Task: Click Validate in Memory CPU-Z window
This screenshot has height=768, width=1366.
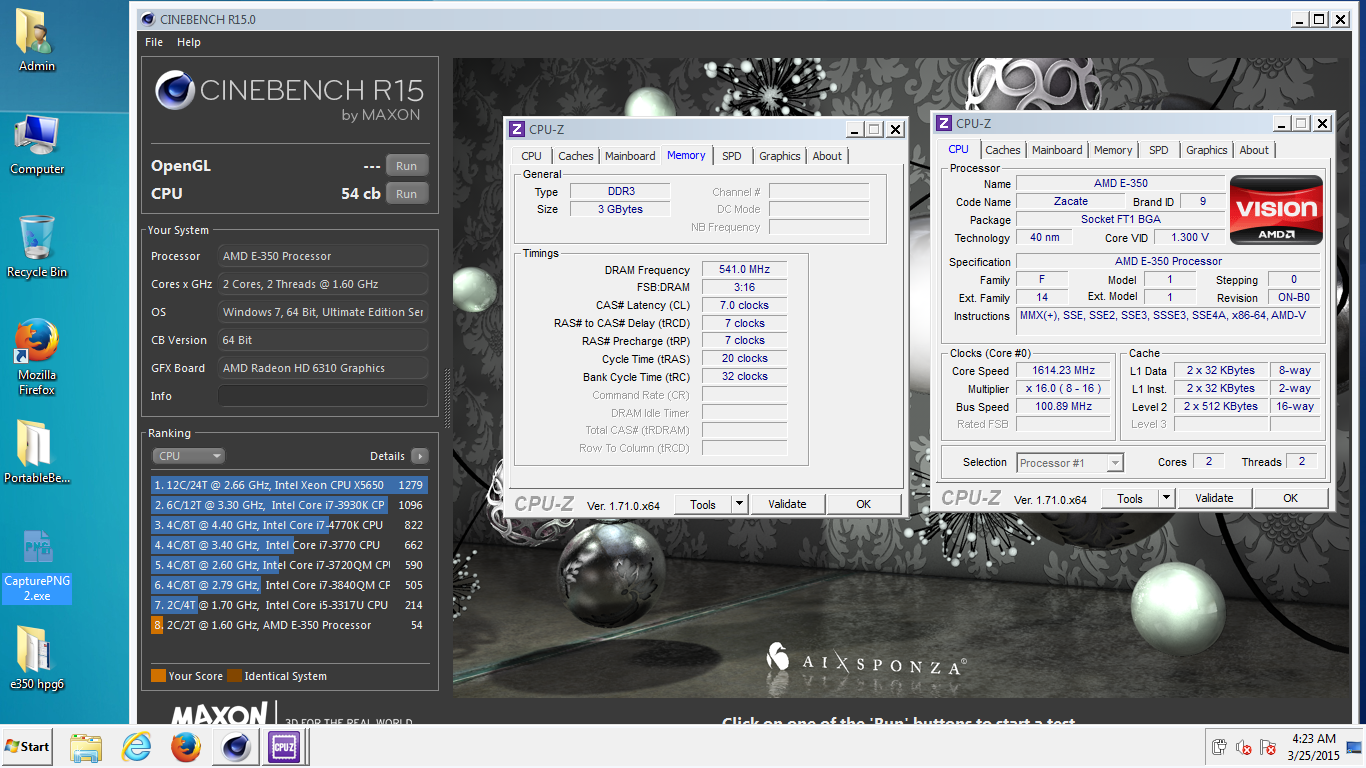Action: coord(787,505)
